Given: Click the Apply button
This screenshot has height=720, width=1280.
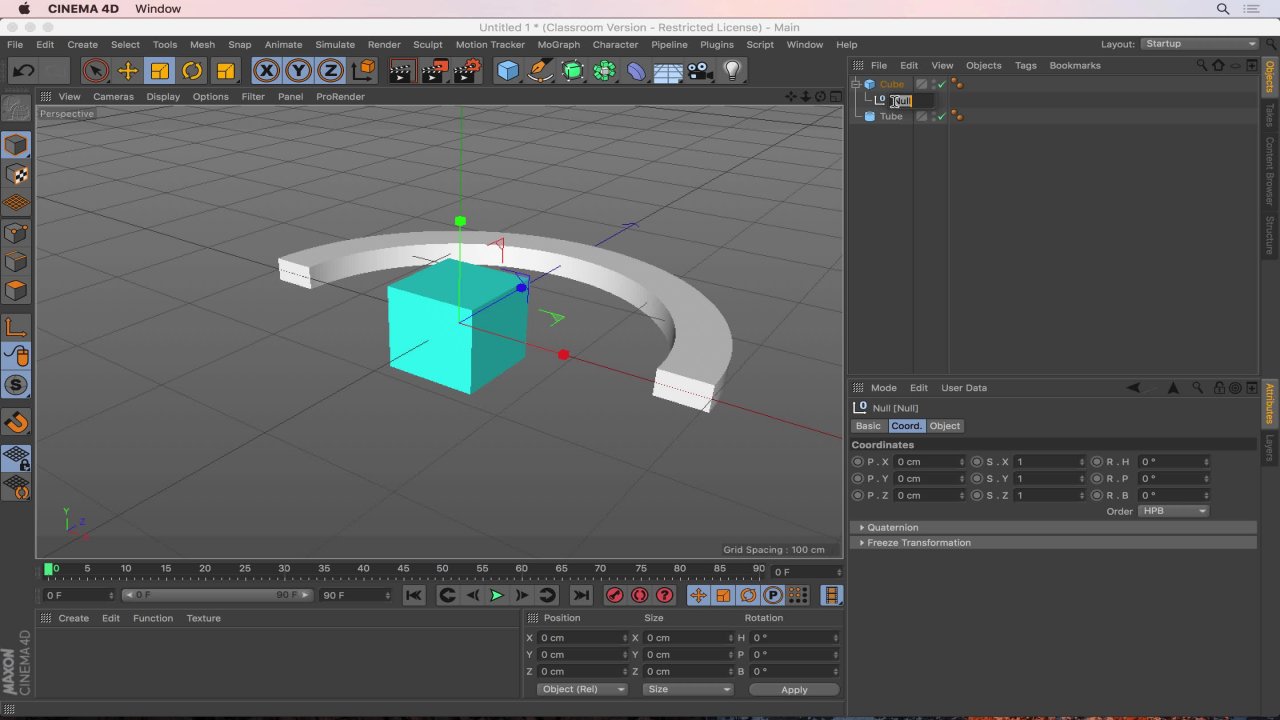Looking at the screenshot, I should coord(794,689).
